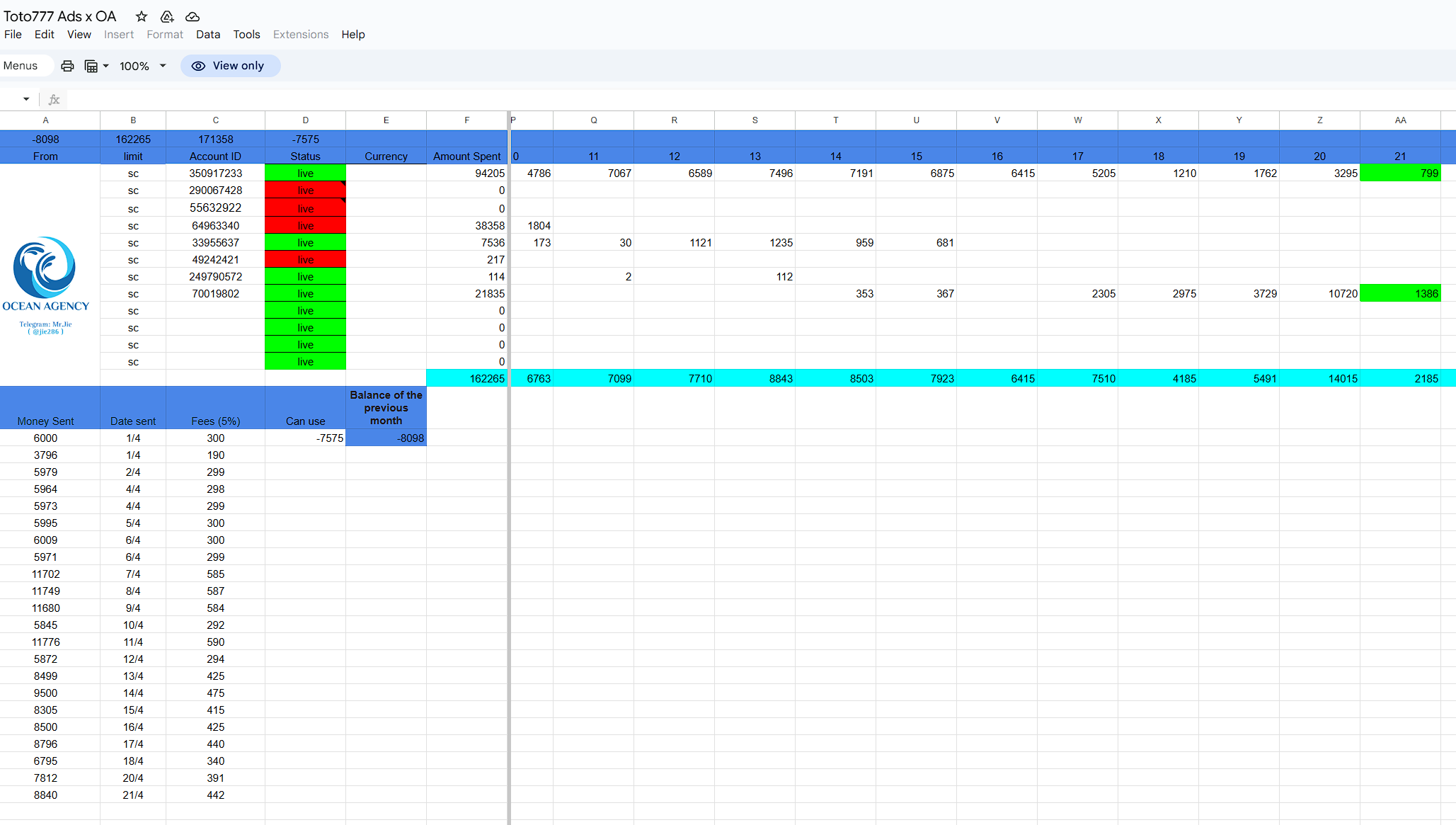Screen dimensions: 1456x825
Task: Open the File menu
Action: 13,35
